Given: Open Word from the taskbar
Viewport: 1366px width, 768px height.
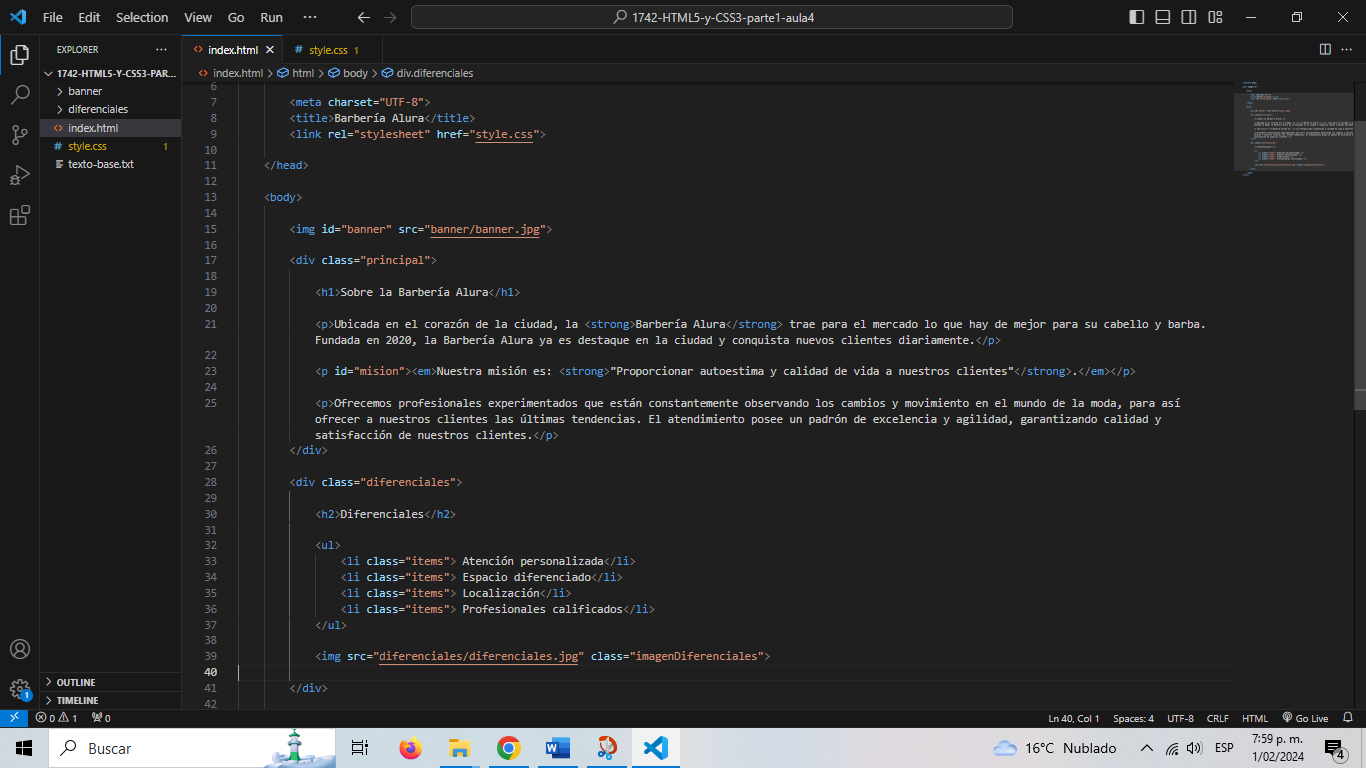Looking at the screenshot, I should click(x=558, y=748).
